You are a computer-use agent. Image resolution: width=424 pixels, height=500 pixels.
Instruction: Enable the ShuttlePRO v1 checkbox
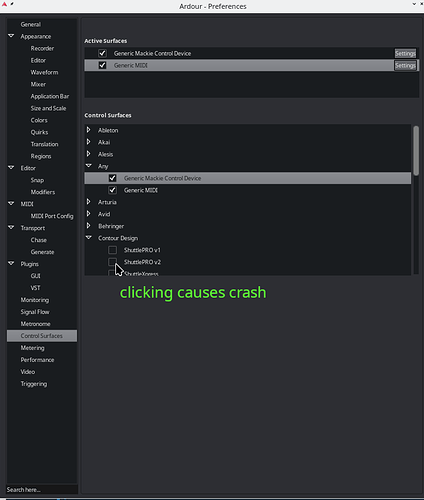tap(112, 250)
